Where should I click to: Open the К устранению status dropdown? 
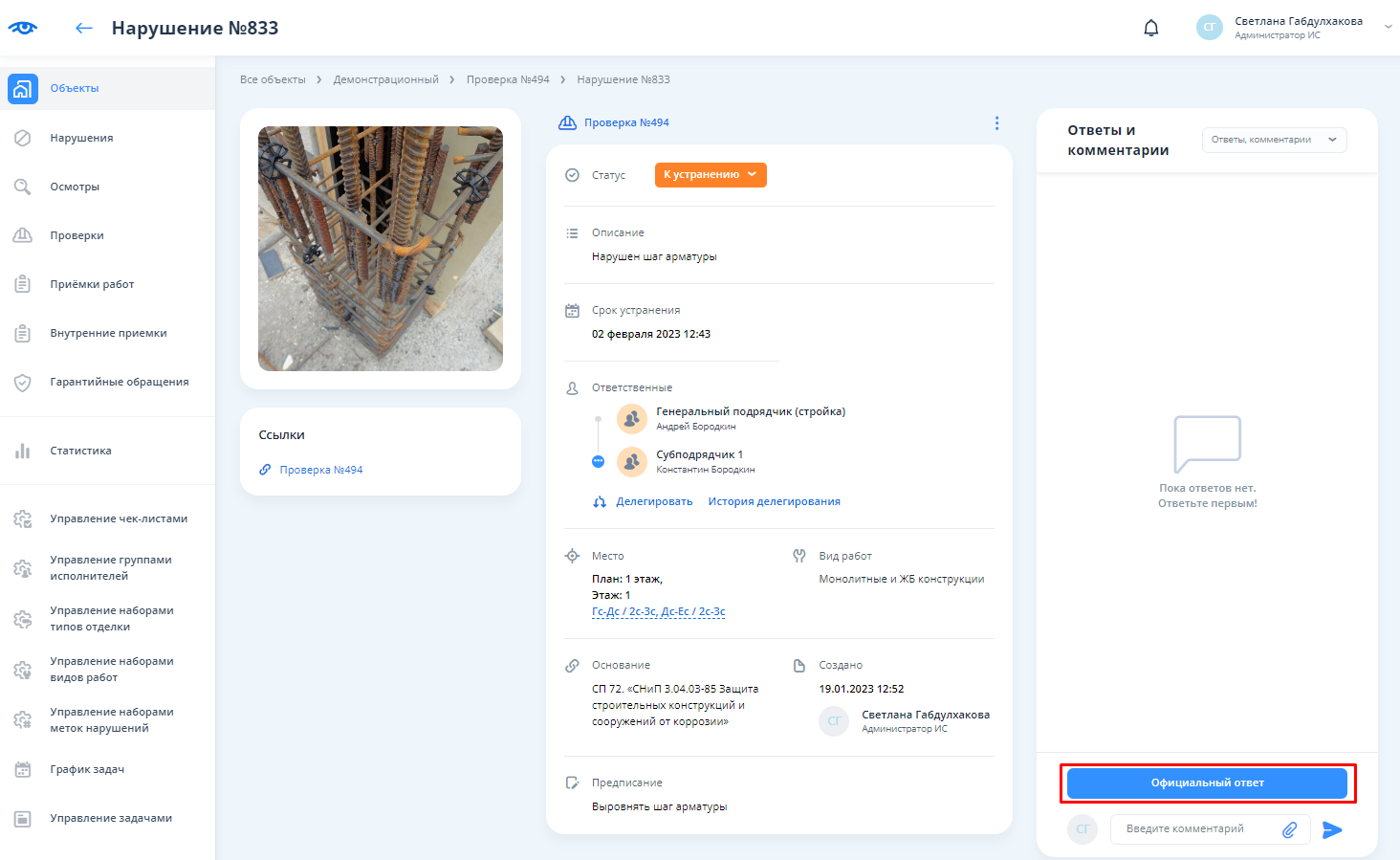(x=711, y=175)
